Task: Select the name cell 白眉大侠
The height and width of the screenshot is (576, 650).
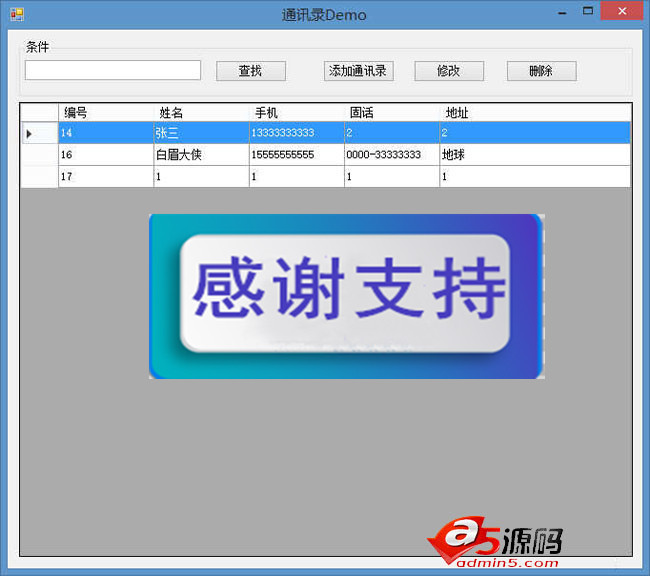Action: pos(201,155)
